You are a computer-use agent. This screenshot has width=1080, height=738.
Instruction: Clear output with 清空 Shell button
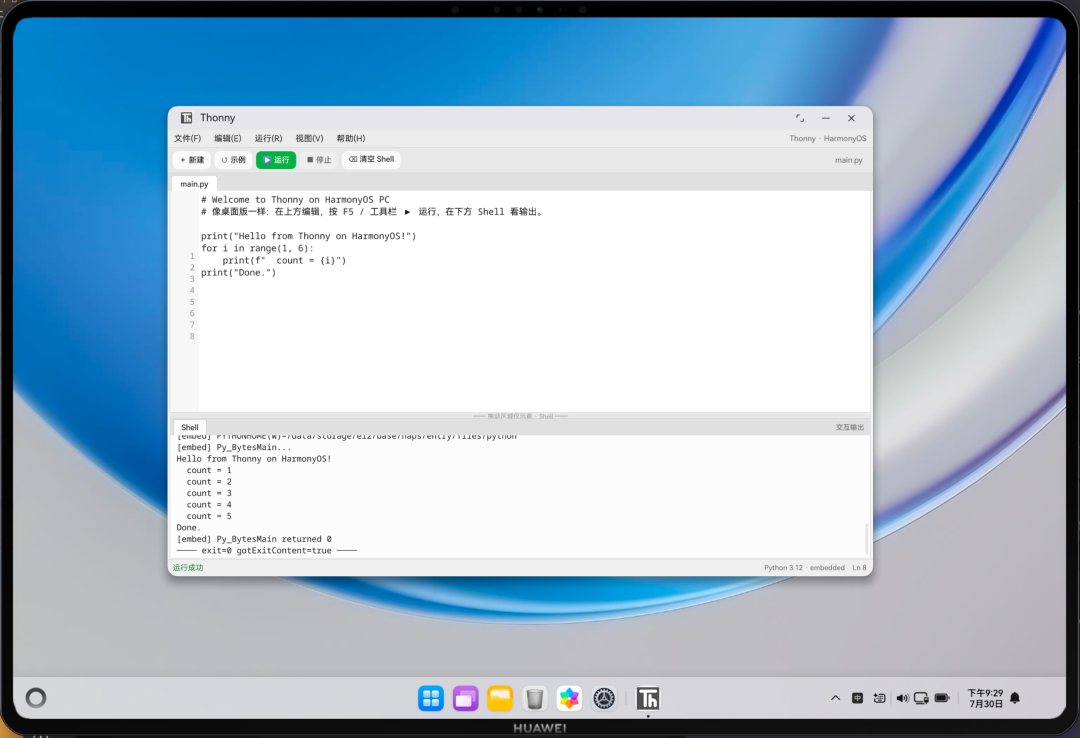pyautogui.click(x=371, y=159)
